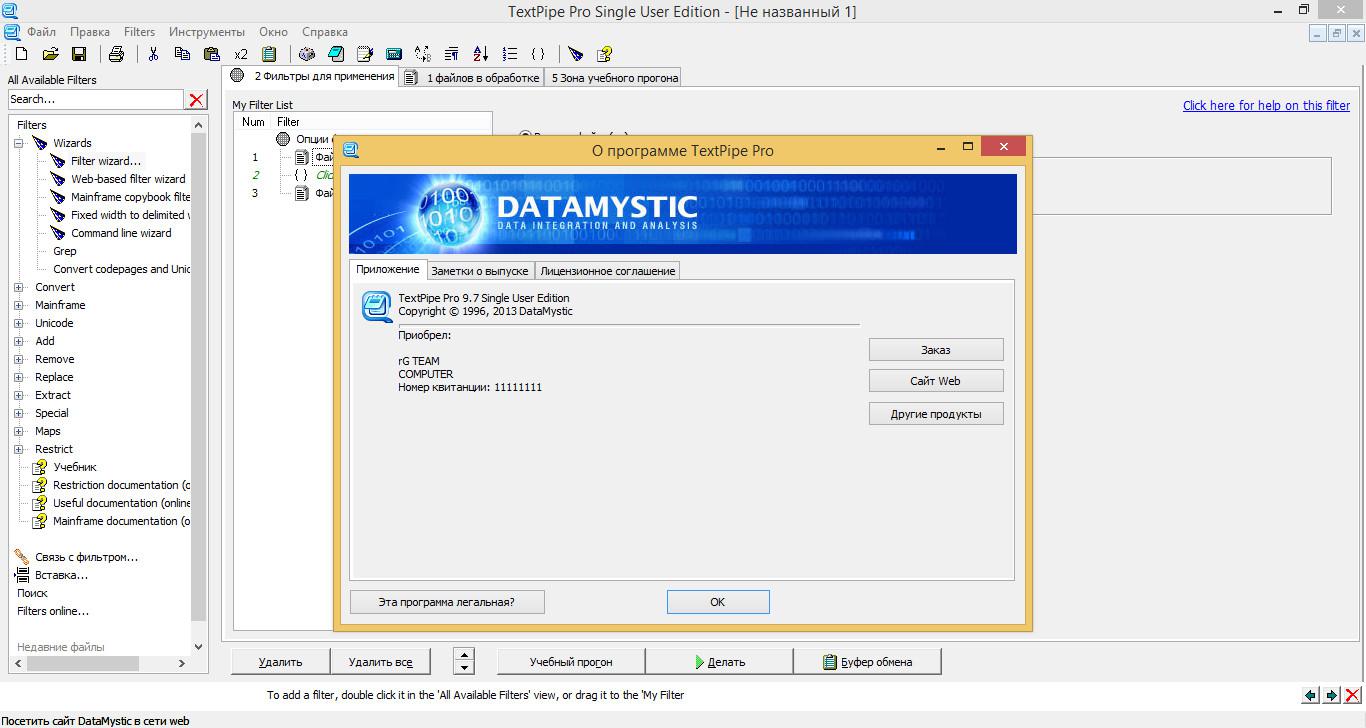
Task: Click the Copy toolbar icon
Action: [182, 54]
